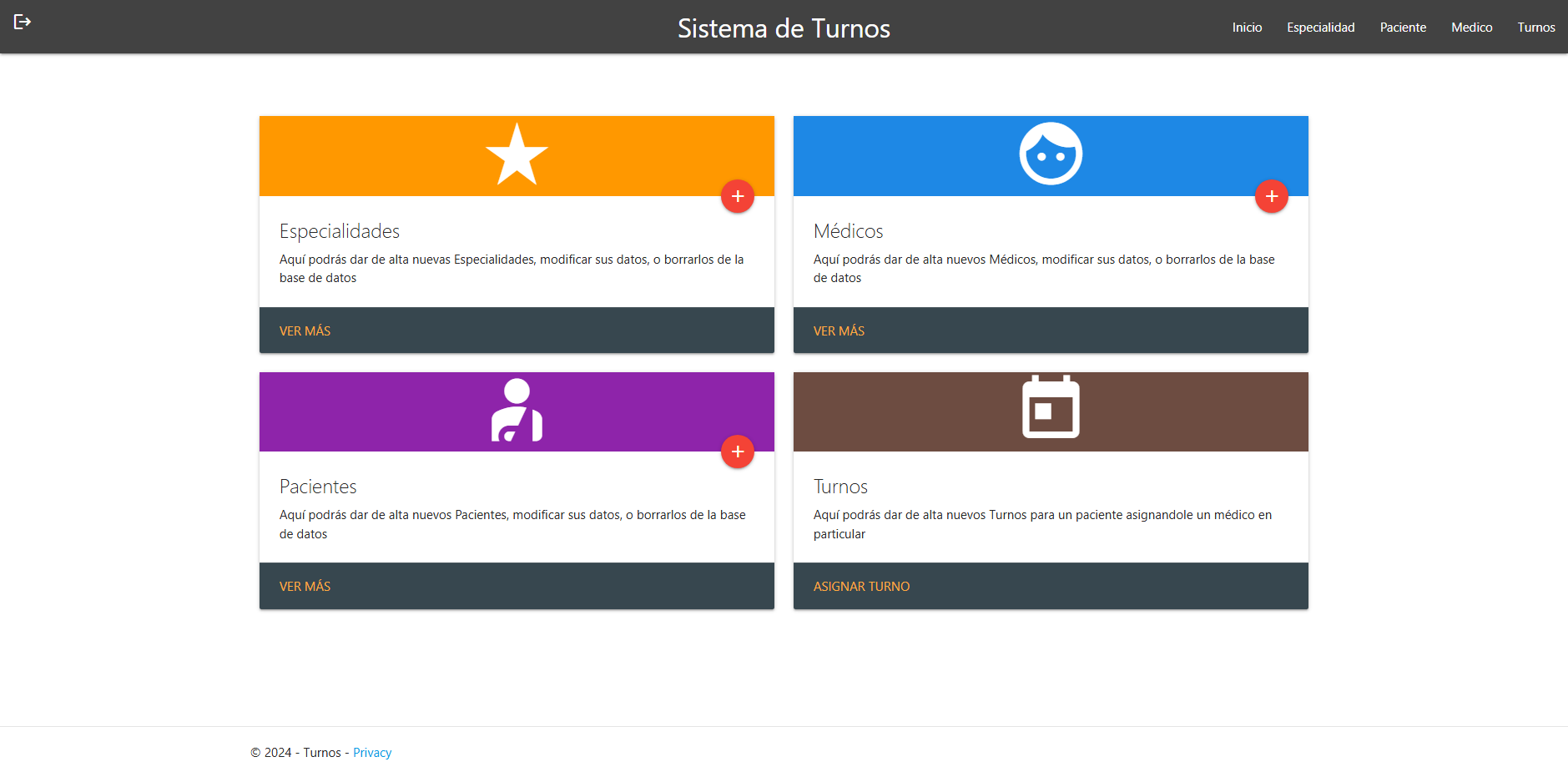Click the red plus button on Médicos card

(x=1272, y=196)
